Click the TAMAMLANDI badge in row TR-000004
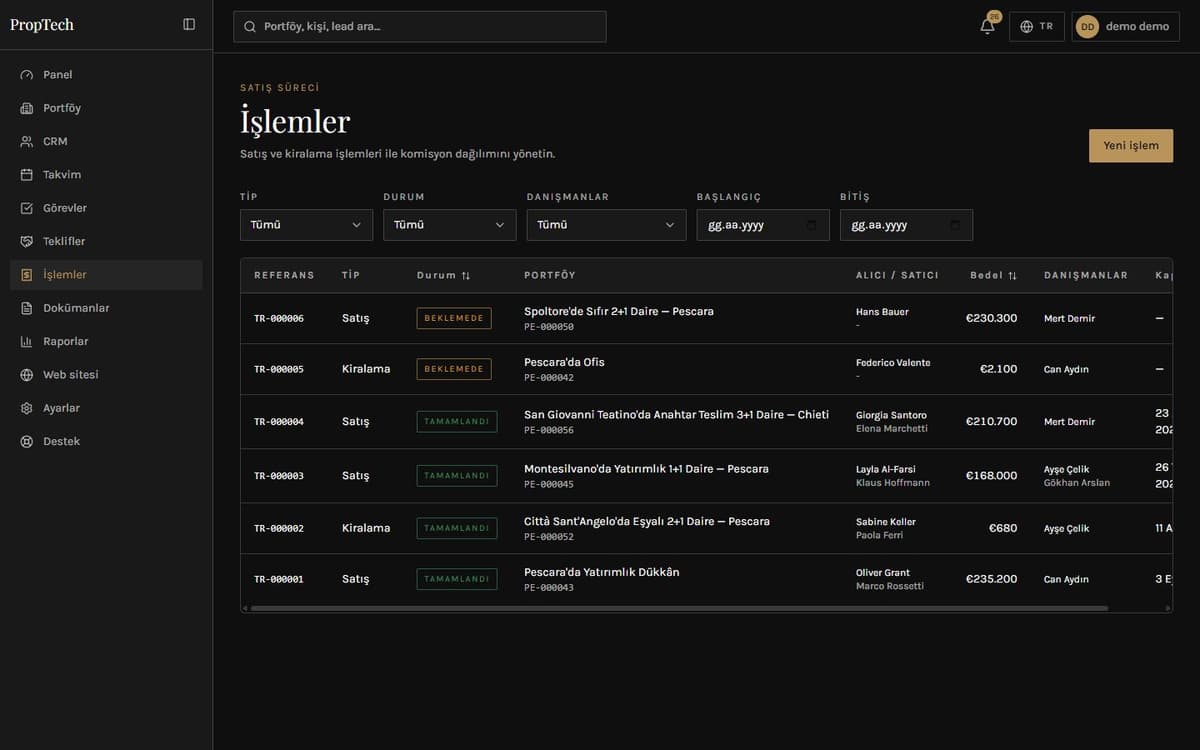1200x750 pixels. (x=457, y=422)
